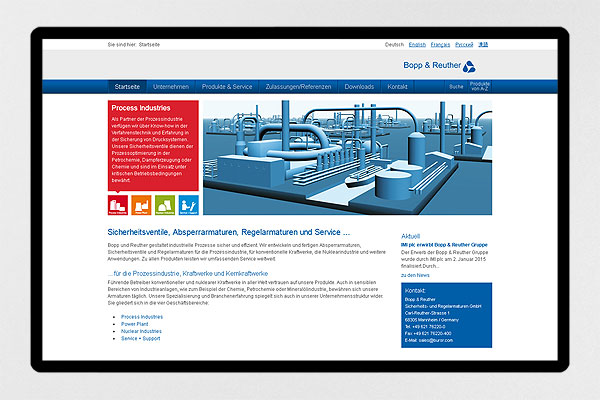The height and width of the screenshot is (400, 600).
Task: Open Produkte von A-Z listing
Action: click(480, 87)
